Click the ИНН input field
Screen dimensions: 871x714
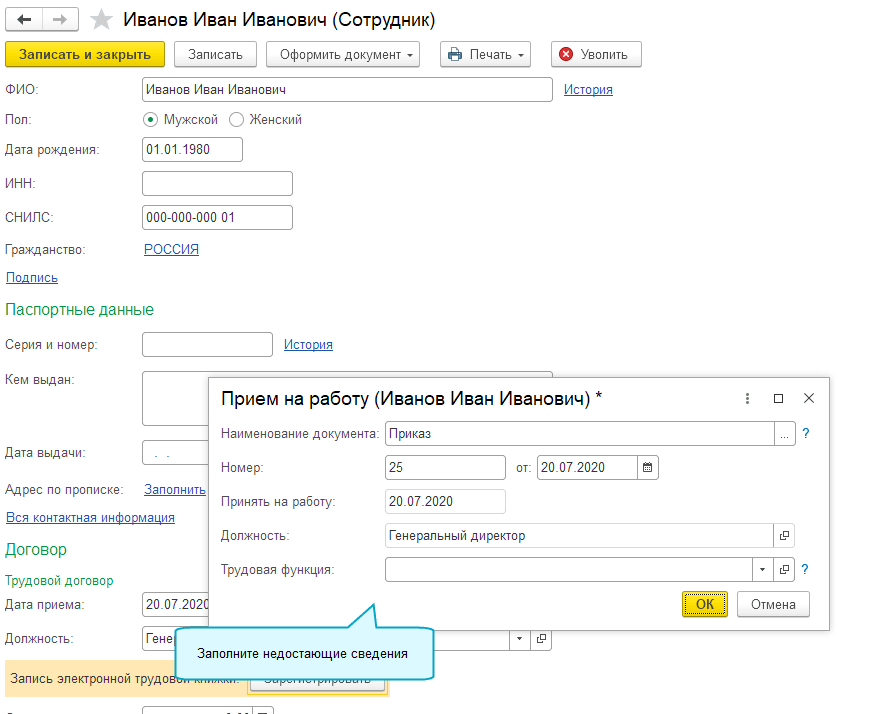[217, 183]
